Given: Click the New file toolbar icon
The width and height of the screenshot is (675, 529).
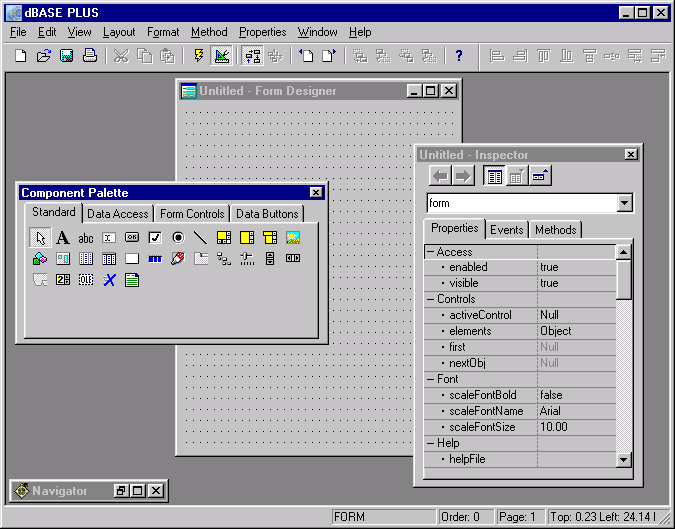Looking at the screenshot, I should 21,56.
